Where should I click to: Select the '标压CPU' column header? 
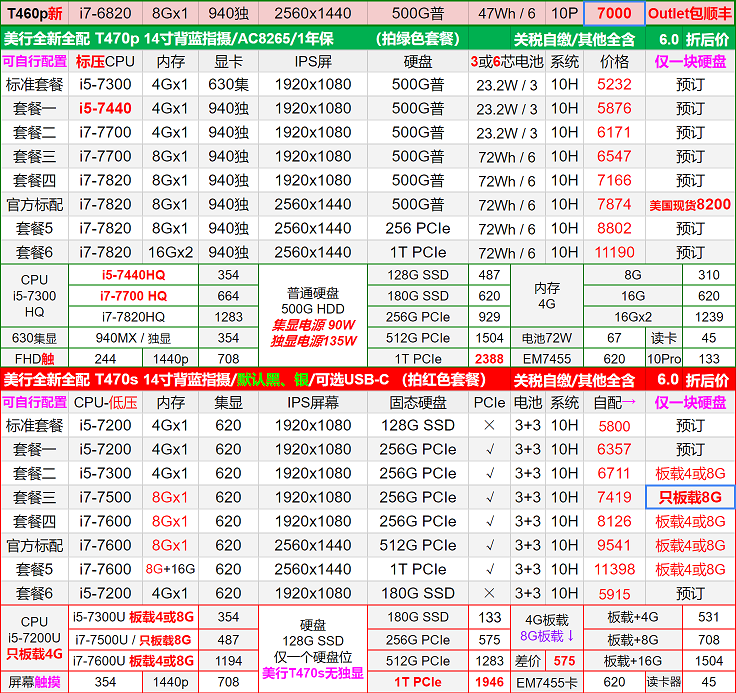coord(105,62)
